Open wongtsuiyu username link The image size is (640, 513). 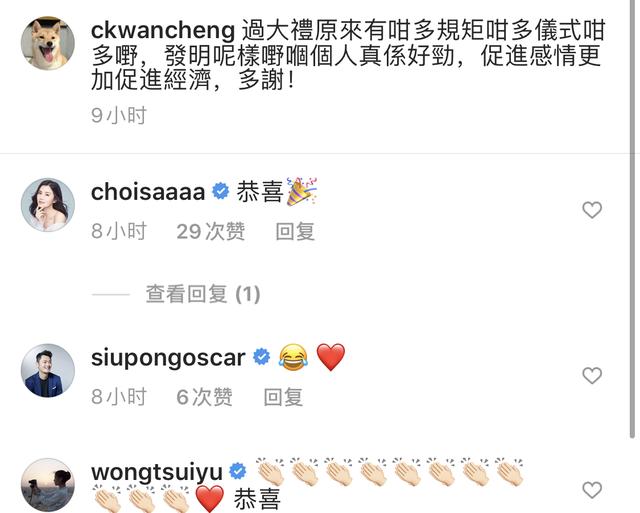[x=157, y=473]
